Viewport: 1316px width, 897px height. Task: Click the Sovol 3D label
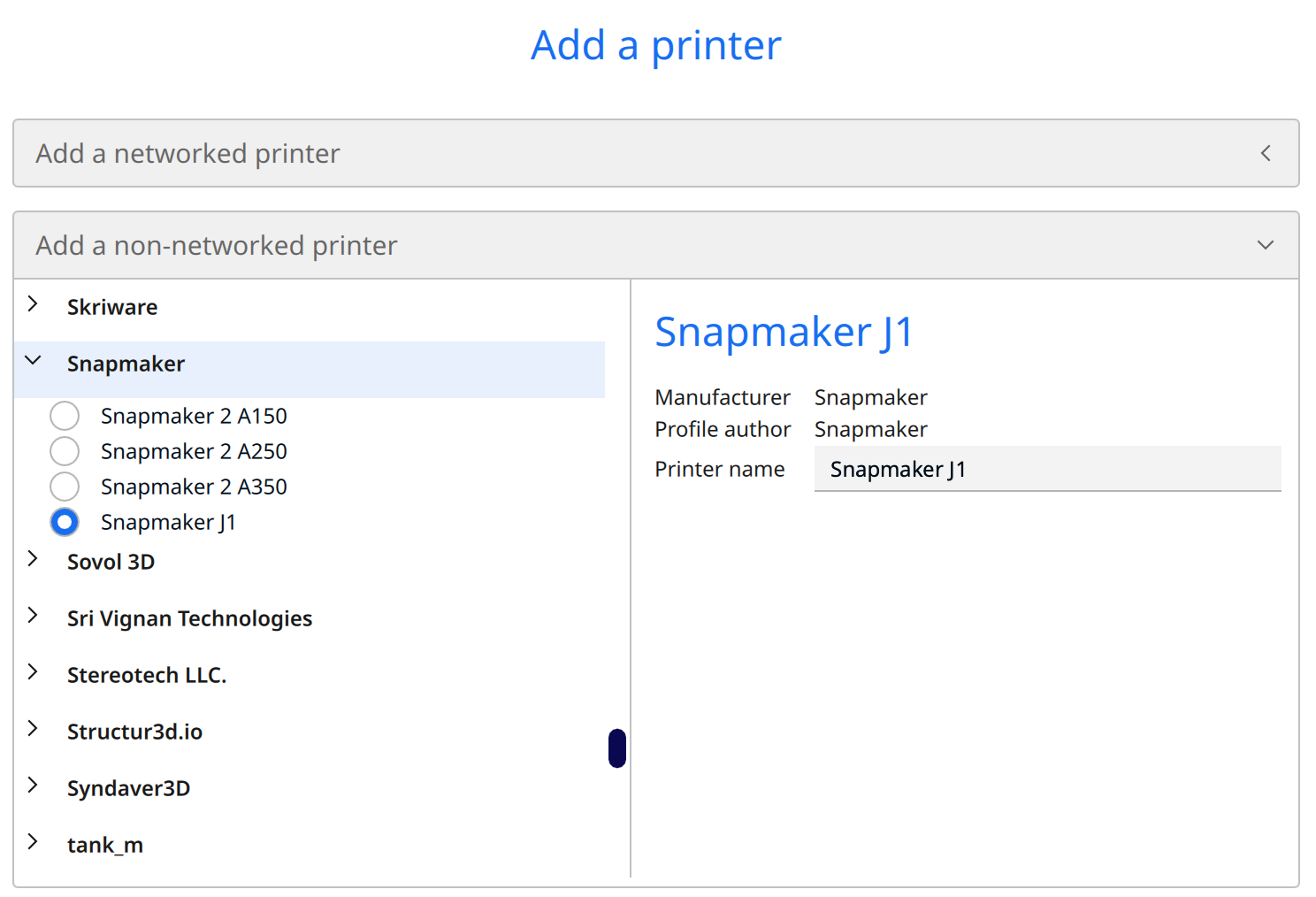[111, 562]
